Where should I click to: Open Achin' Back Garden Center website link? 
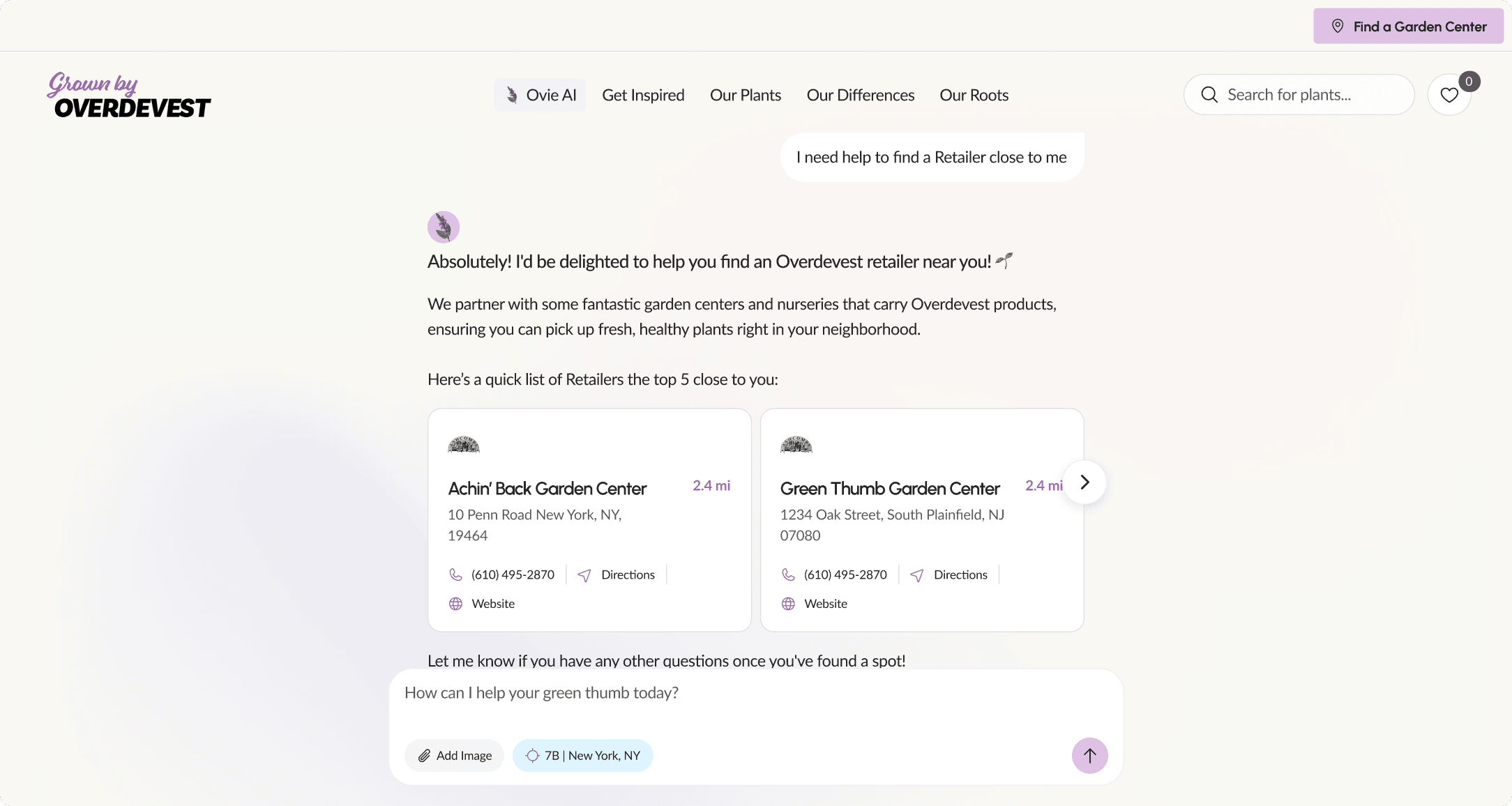[x=492, y=604]
